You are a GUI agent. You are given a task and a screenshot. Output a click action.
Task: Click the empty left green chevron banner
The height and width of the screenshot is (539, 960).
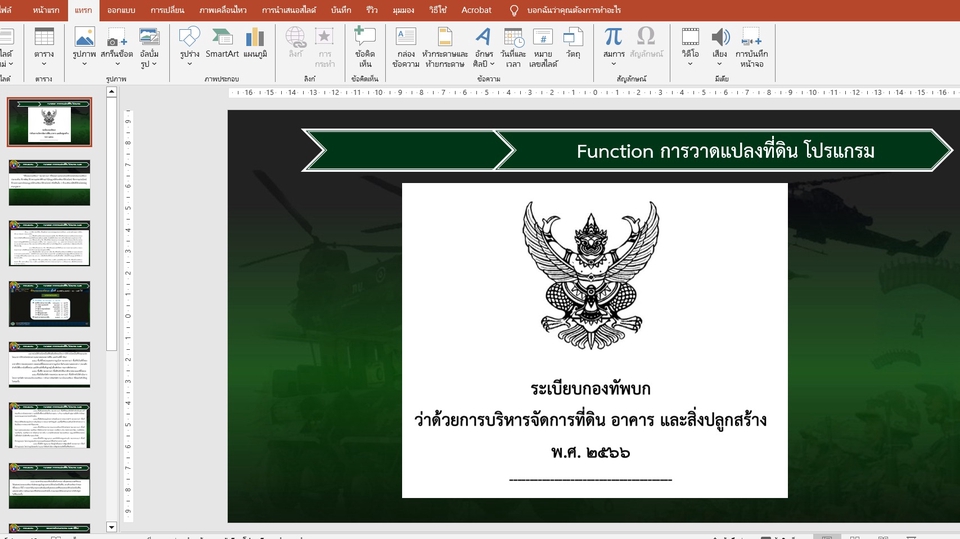pyautogui.click(x=407, y=150)
